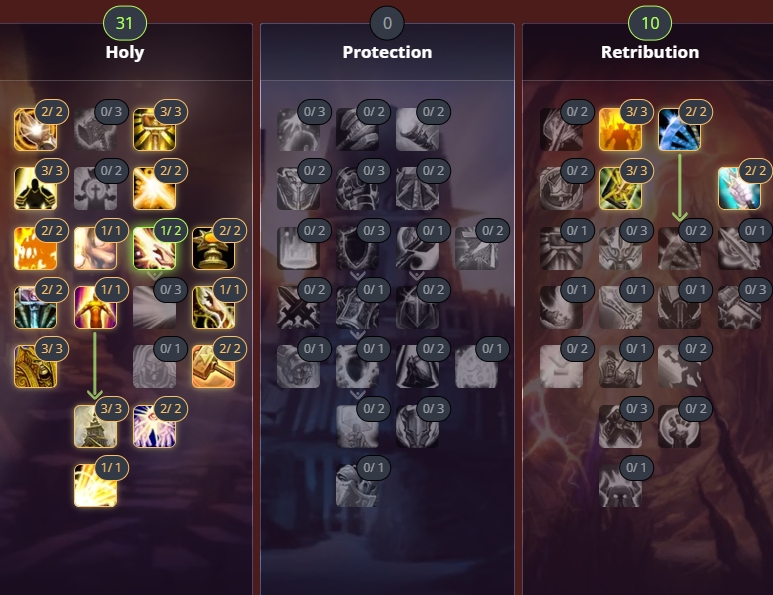Viewport: 773px width, 595px height.
Task: Open the Protection tree header
Action: click(387, 52)
